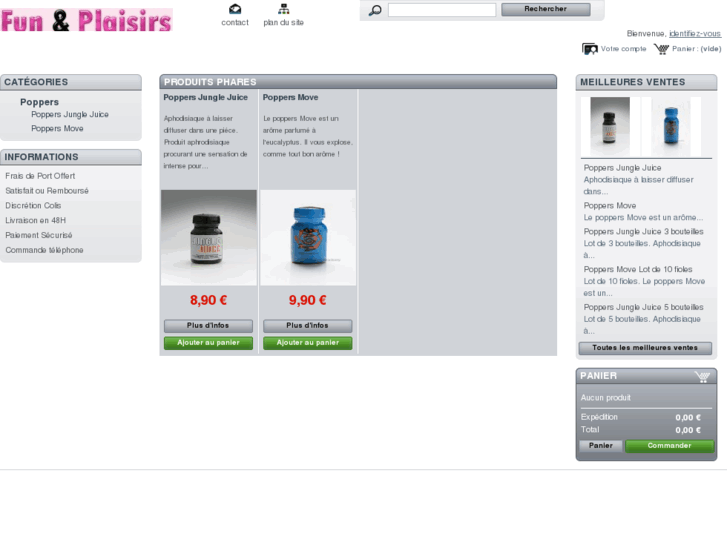This screenshot has height=545, width=727.
Task: Click Plus d'infos under 9,90 € product
Action: (x=307, y=326)
